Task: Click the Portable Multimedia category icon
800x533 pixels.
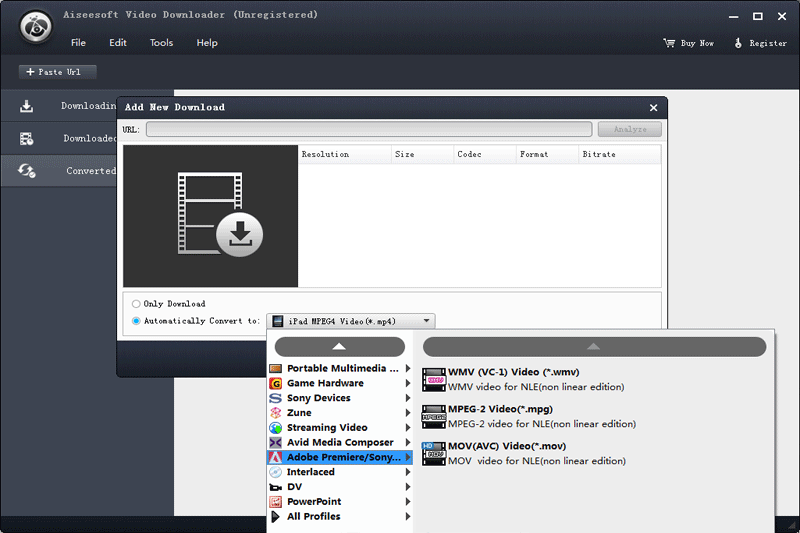Action: [276, 368]
